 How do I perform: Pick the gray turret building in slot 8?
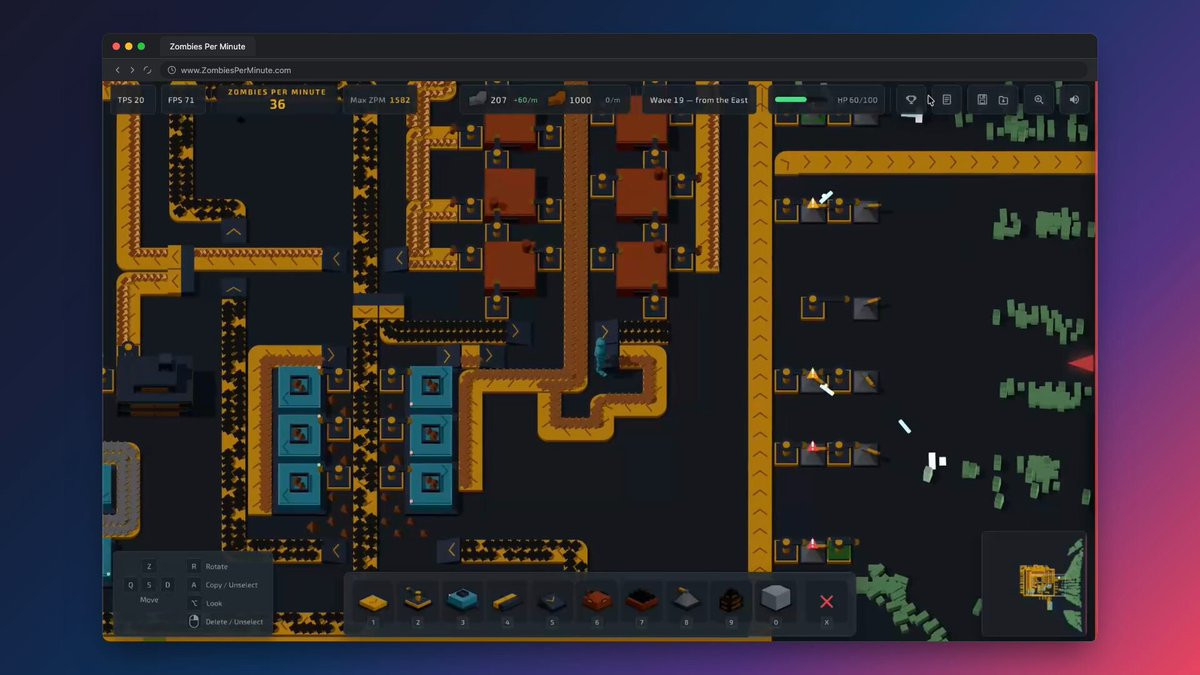(x=686, y=601)
